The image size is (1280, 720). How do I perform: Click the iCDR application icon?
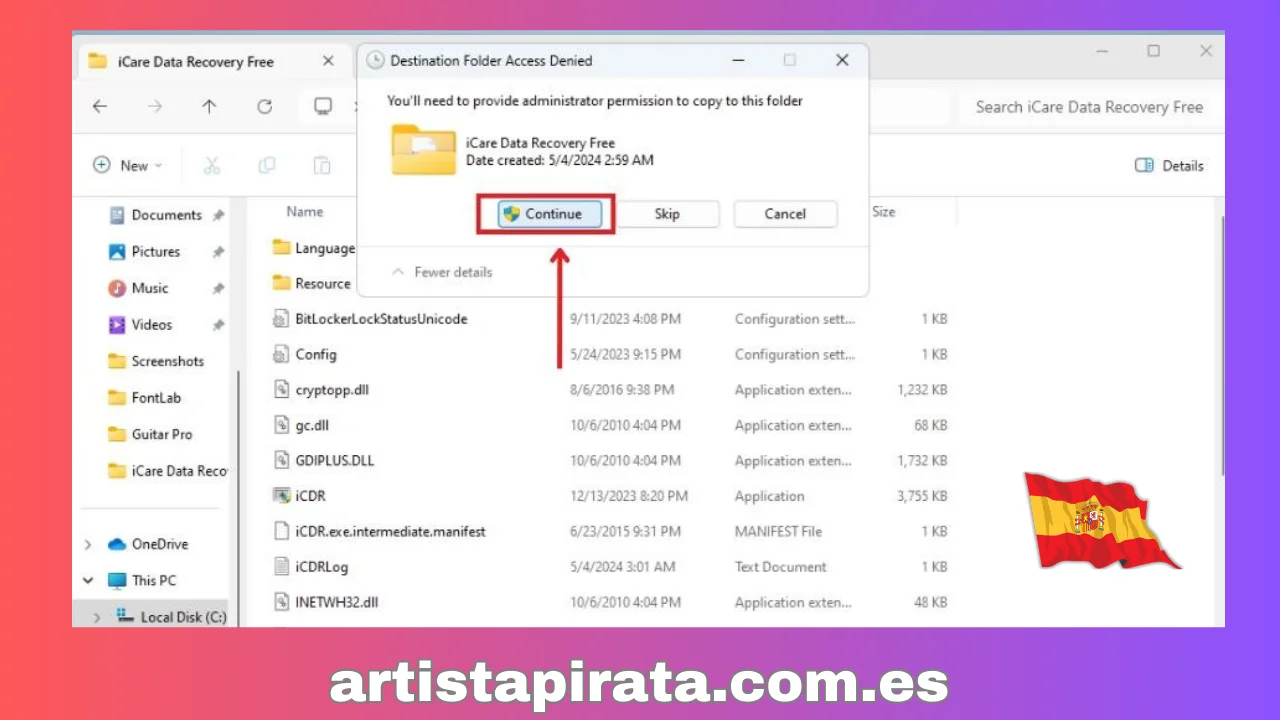click(x=281, y=496)
